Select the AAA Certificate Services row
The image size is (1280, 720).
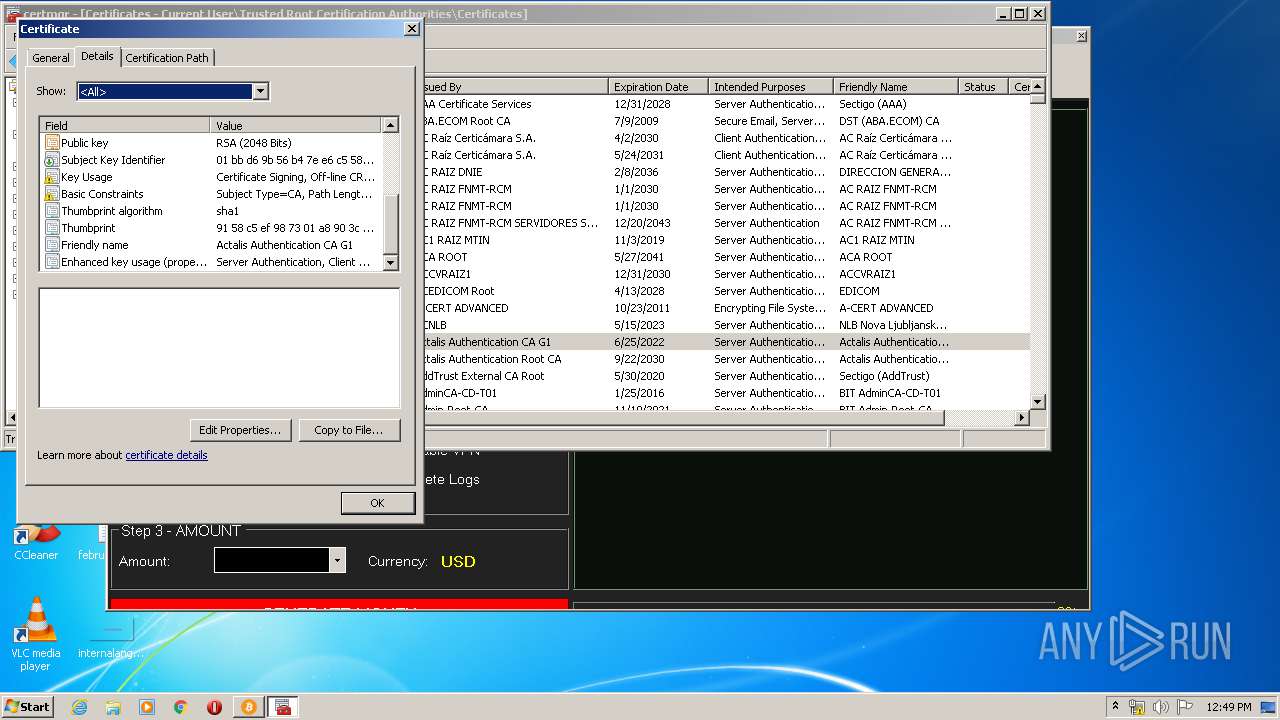click(725, 104)
